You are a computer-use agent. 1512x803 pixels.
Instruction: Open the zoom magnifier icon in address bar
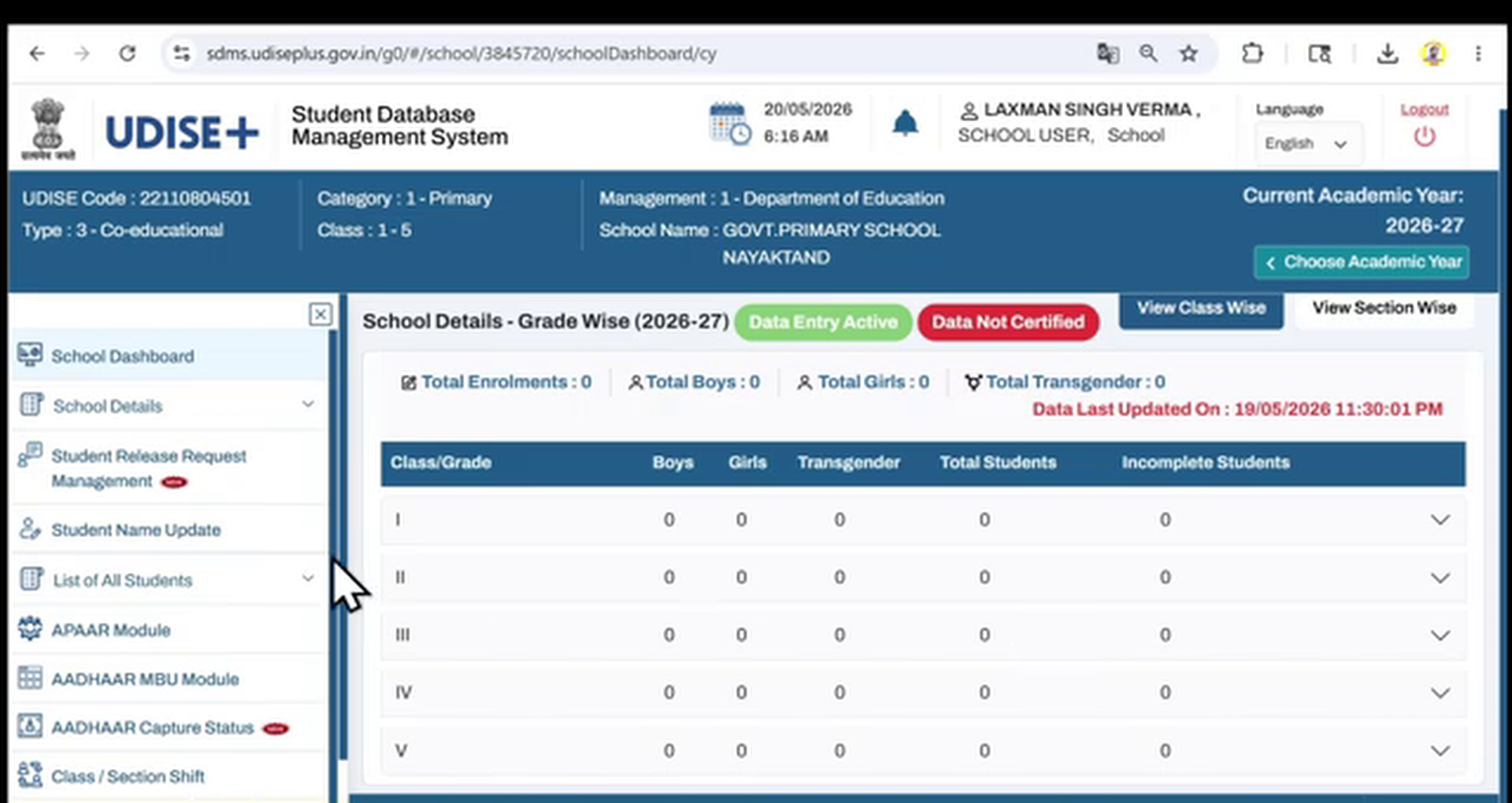1148,54
